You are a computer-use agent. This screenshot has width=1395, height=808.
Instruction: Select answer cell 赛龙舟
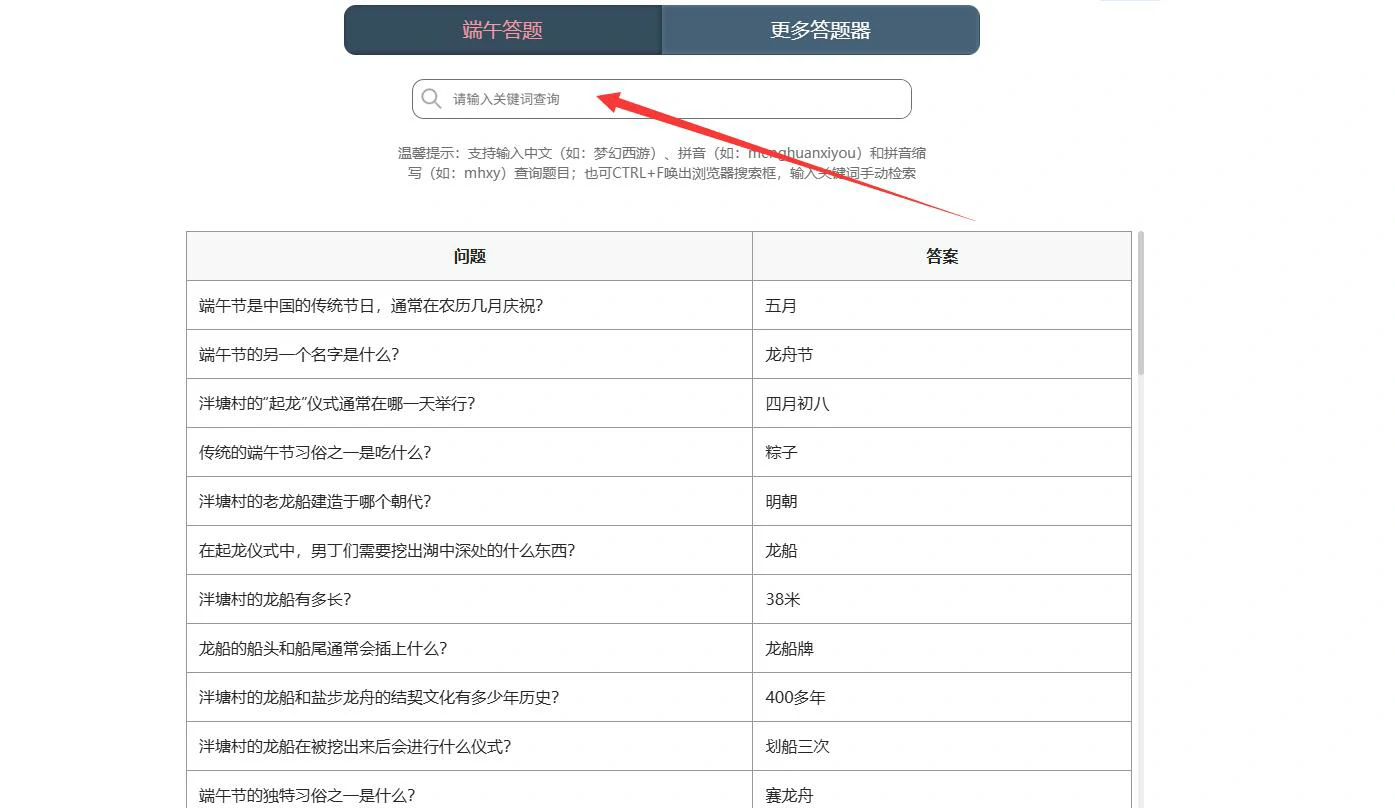pyautogui.click(x=942, y=790)
